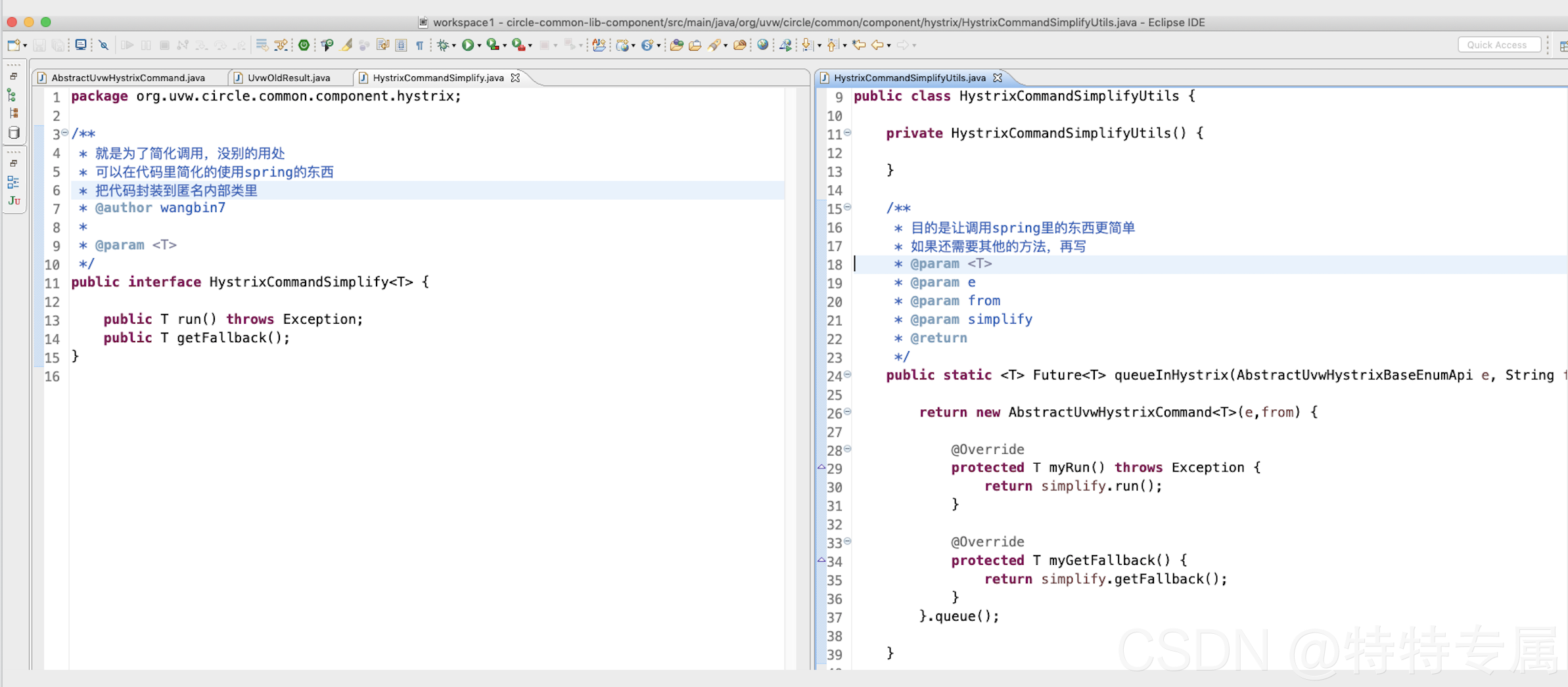Collapse the myRun fold at line 28
The image size is (1568, 687).
pyautogui.click(x=848, y=449)
